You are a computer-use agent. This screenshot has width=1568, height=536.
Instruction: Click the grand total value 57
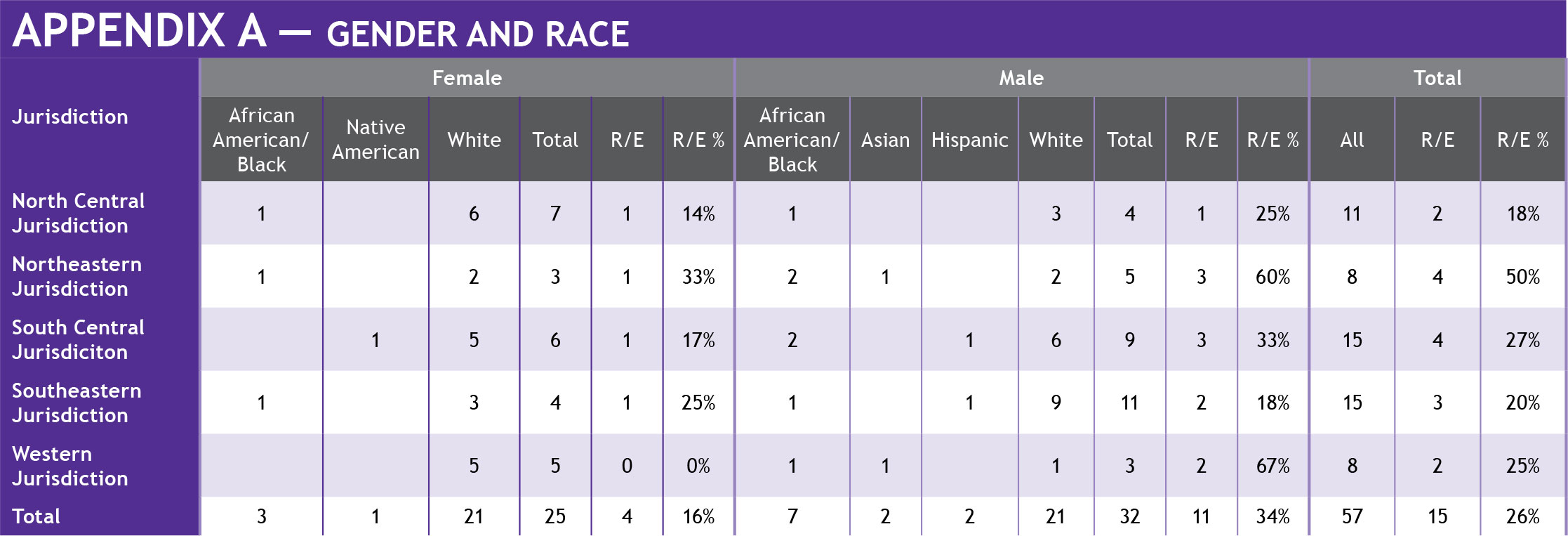pos(1352,516)
